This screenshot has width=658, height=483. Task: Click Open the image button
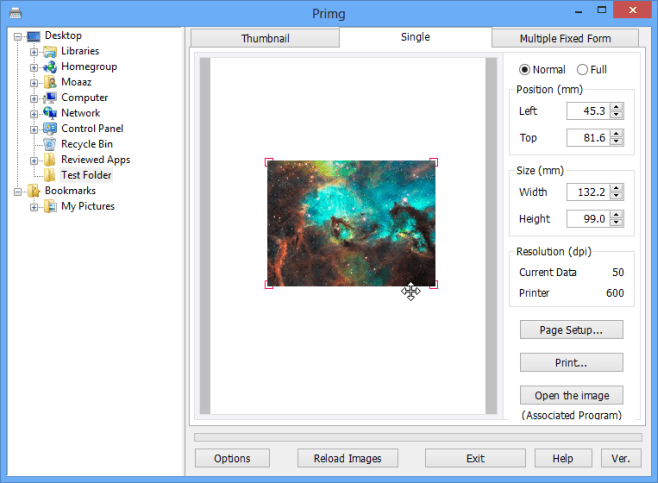coord(572,395)
